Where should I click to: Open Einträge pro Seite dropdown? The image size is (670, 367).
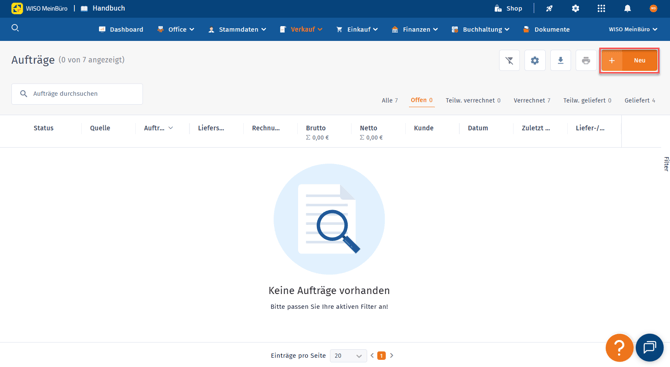(x=348, y=356)
